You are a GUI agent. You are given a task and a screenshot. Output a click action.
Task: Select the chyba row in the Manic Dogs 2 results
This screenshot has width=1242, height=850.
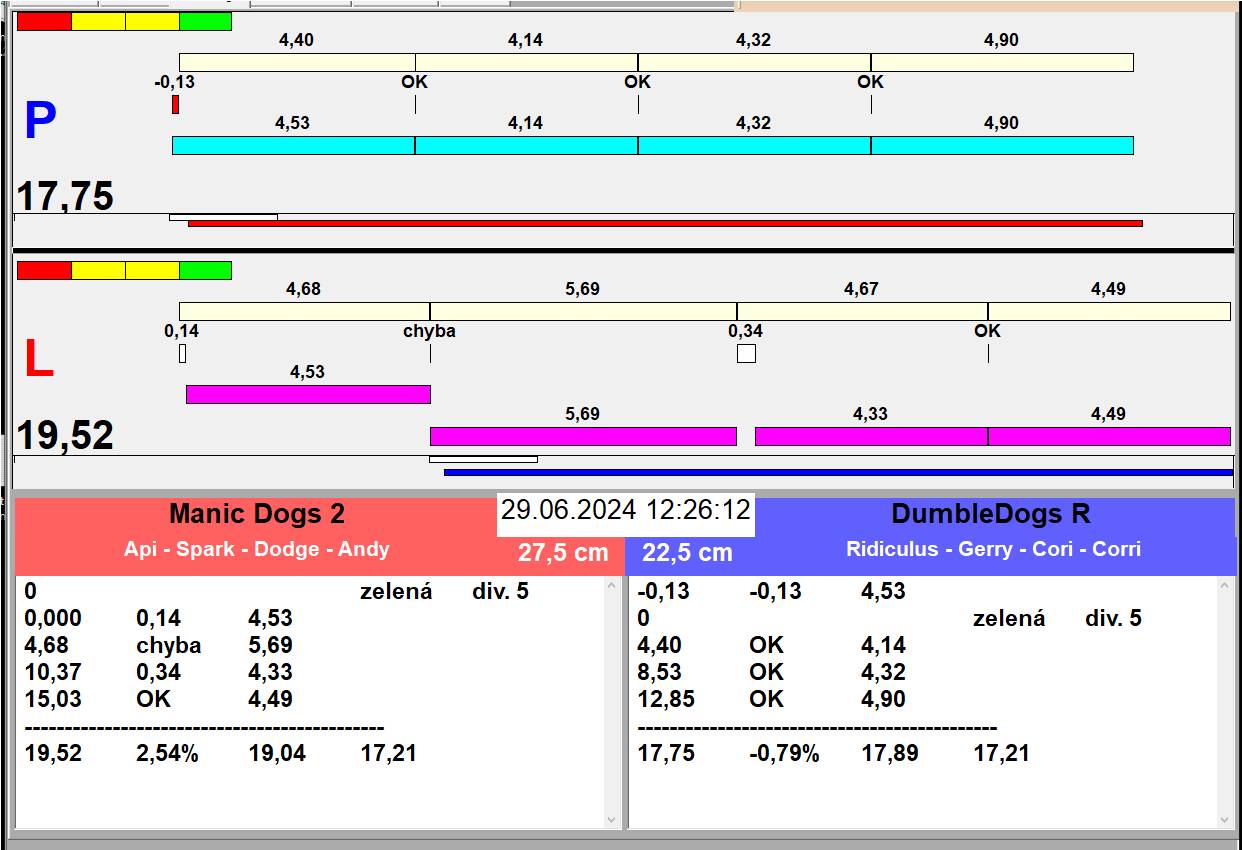tap(169, 645)
